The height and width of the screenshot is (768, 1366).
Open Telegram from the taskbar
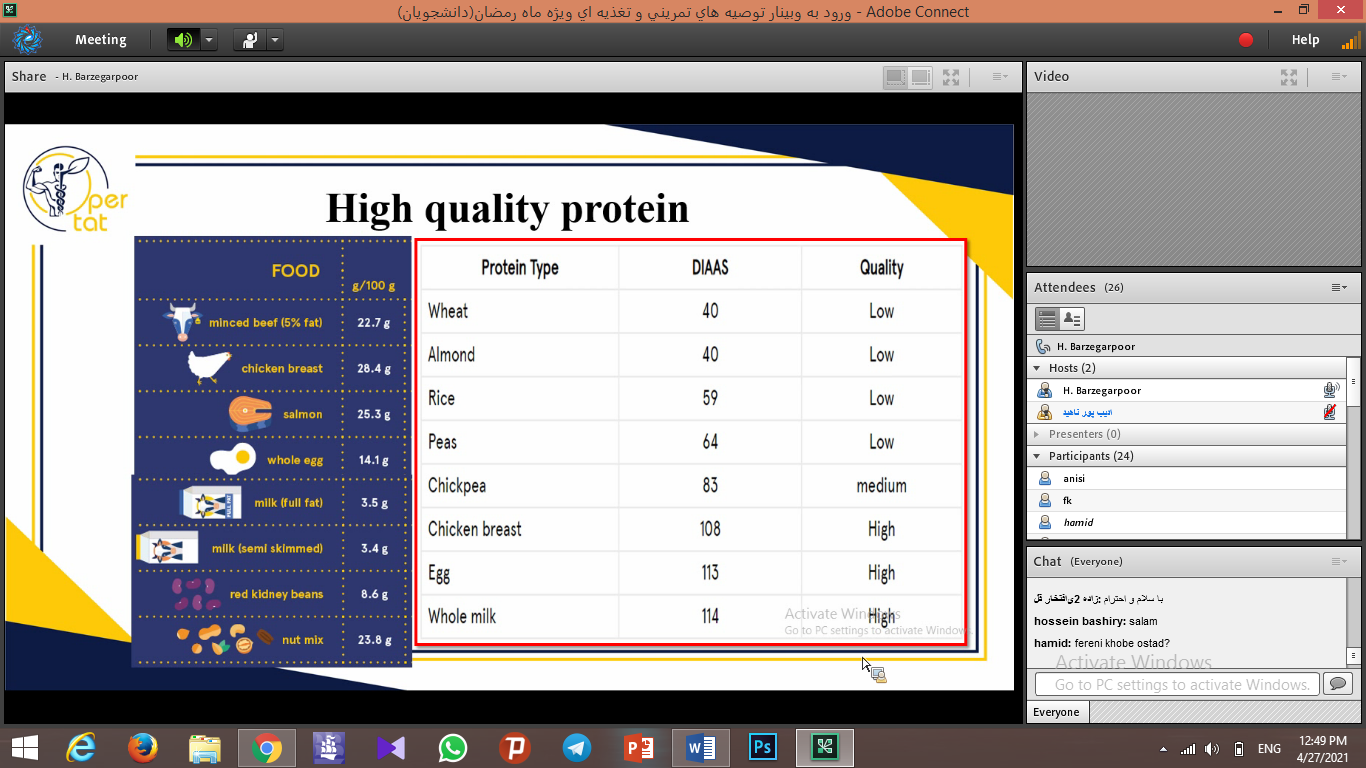(576, 747)
